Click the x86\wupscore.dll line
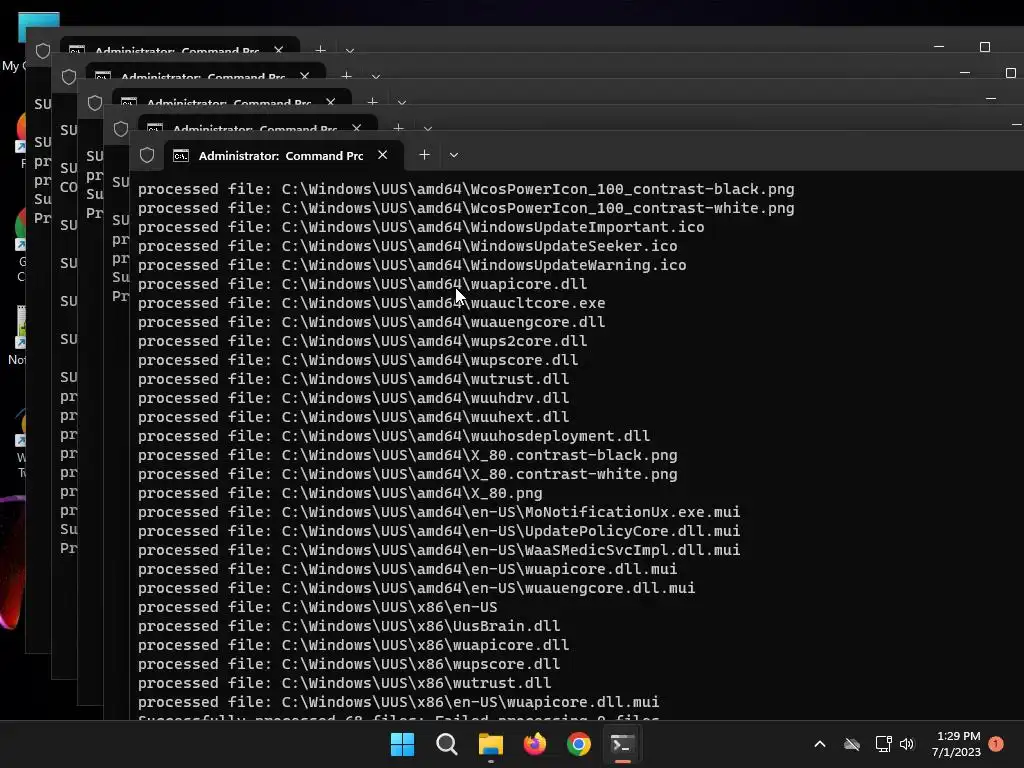1024x768 pixels. tap(349, 664)
